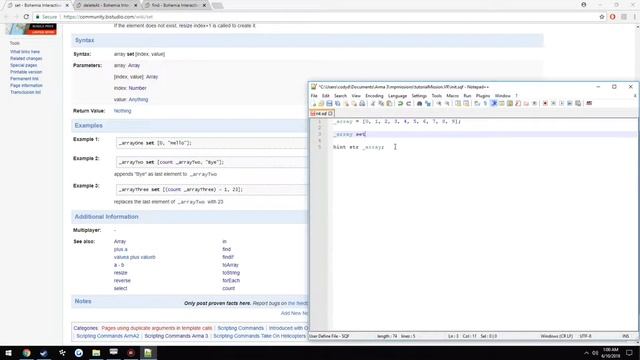The image size is (640, 360).
Task: Click the Redo icon in Notepad++ toolbar
Action: (409, 103)
